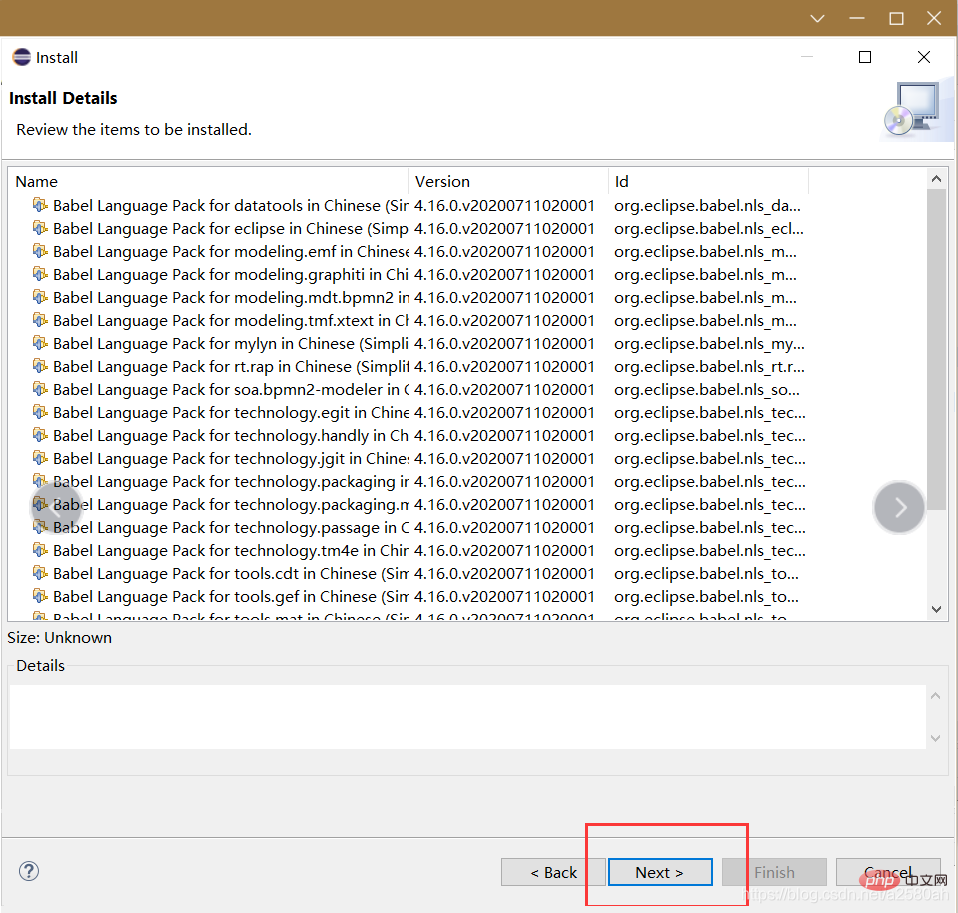Image resolution: width=958 pixels, height=913 pixels.
Task: Open the outer window chevron dropdown
Action: [x=817, y=18]
